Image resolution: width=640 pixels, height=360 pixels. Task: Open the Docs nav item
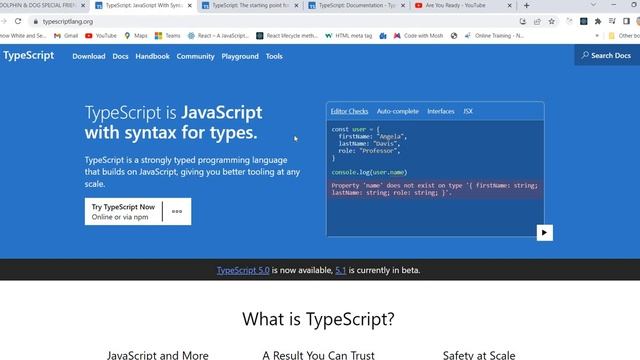click(120, 56)
